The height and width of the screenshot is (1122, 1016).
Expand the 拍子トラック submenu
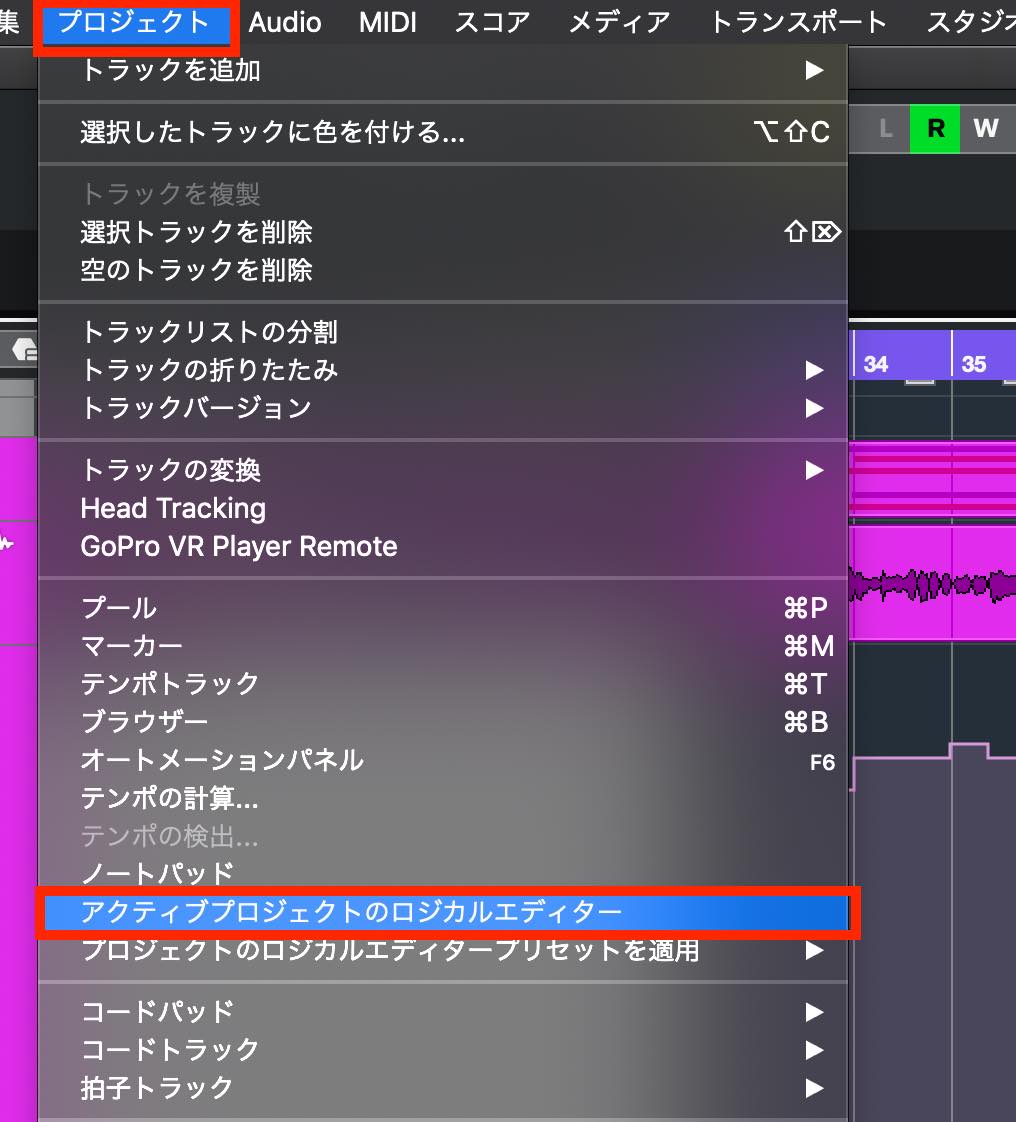[x=443, y=1088]
